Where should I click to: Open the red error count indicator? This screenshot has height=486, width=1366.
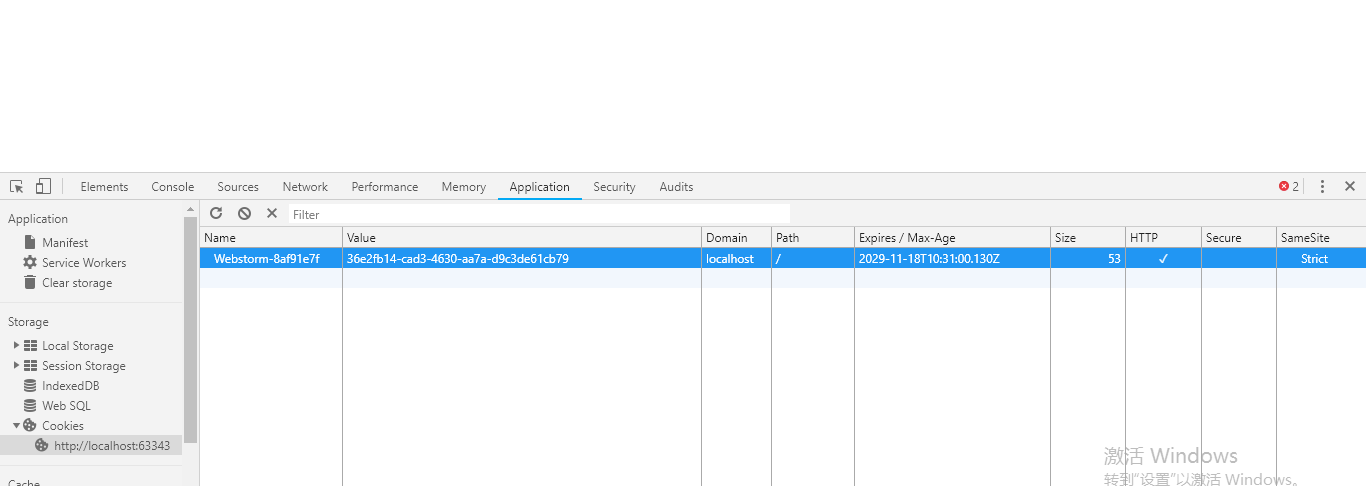pyautogui.click(x=1289, y=187)
